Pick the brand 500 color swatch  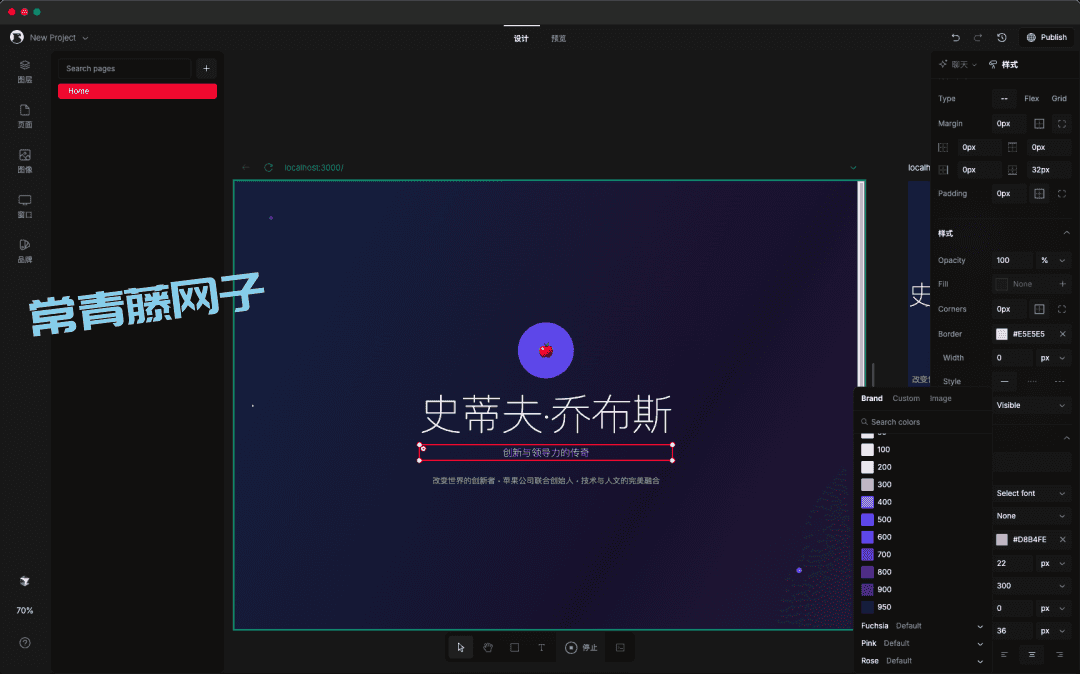867,520
